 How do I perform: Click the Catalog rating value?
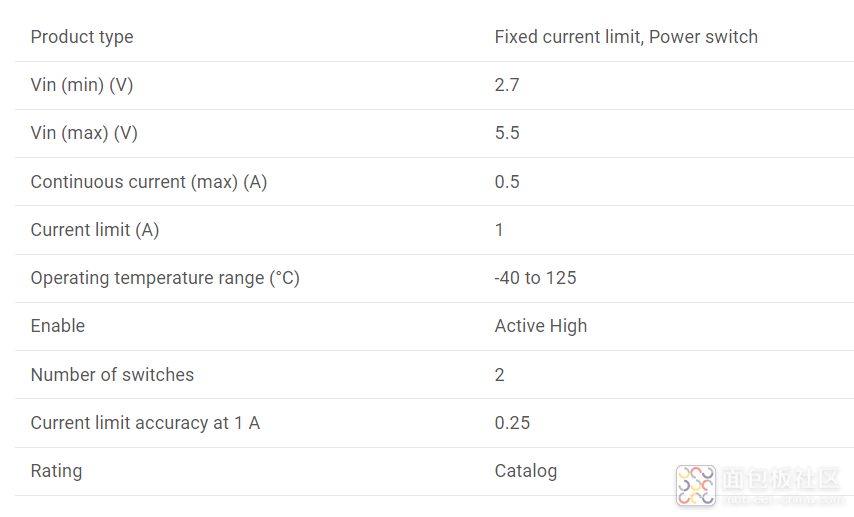coord(526,471)
